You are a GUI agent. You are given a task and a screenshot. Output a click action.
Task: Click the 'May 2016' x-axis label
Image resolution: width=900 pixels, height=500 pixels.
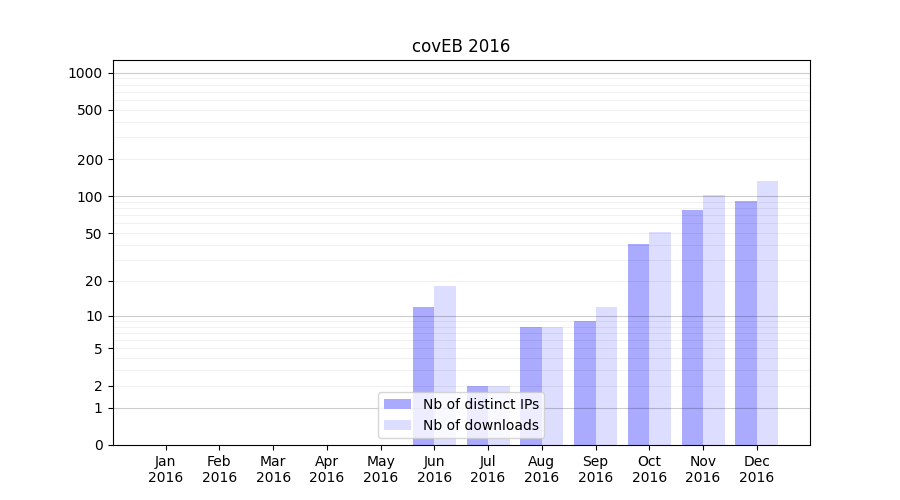(381, 469)
